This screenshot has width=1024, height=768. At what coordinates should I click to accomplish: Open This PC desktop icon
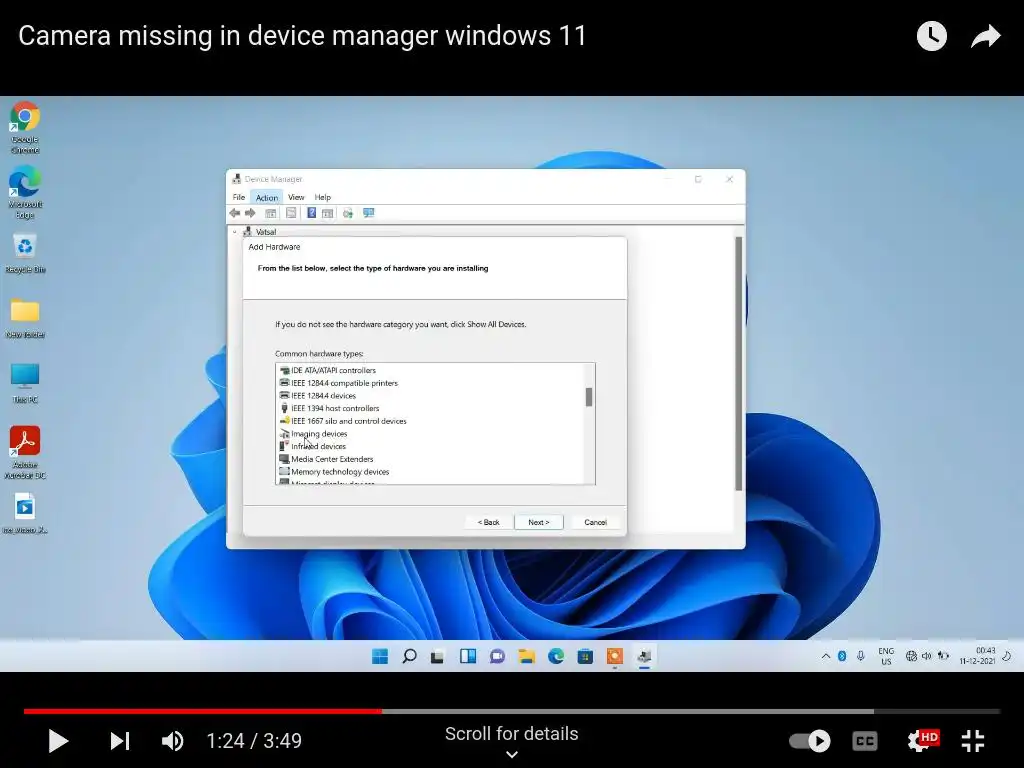(x=25, y=383)
